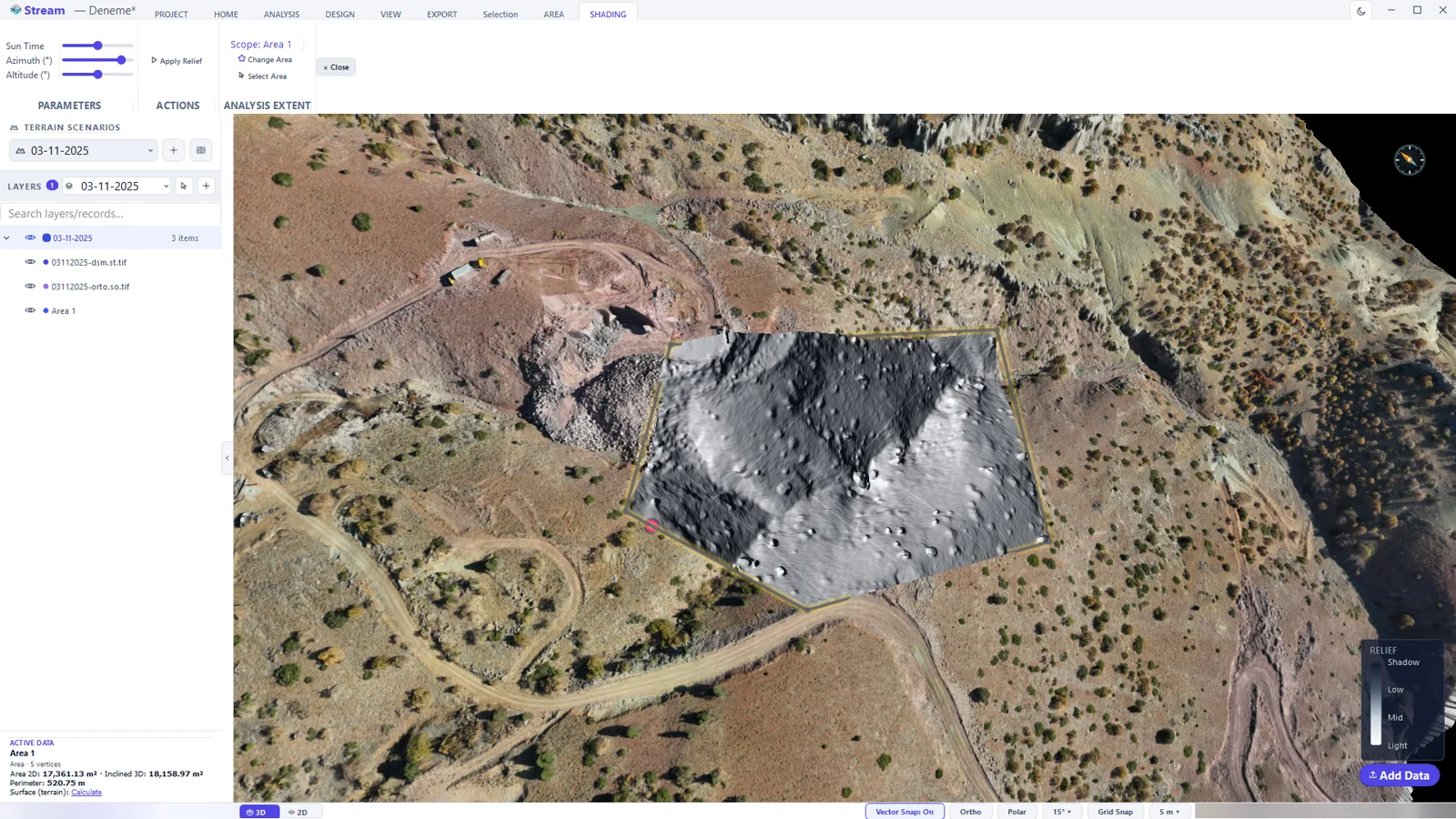This screenshot has height=819, width=1456.
Task: Open the DESIGN tab
Action: [x=339, y=15]
